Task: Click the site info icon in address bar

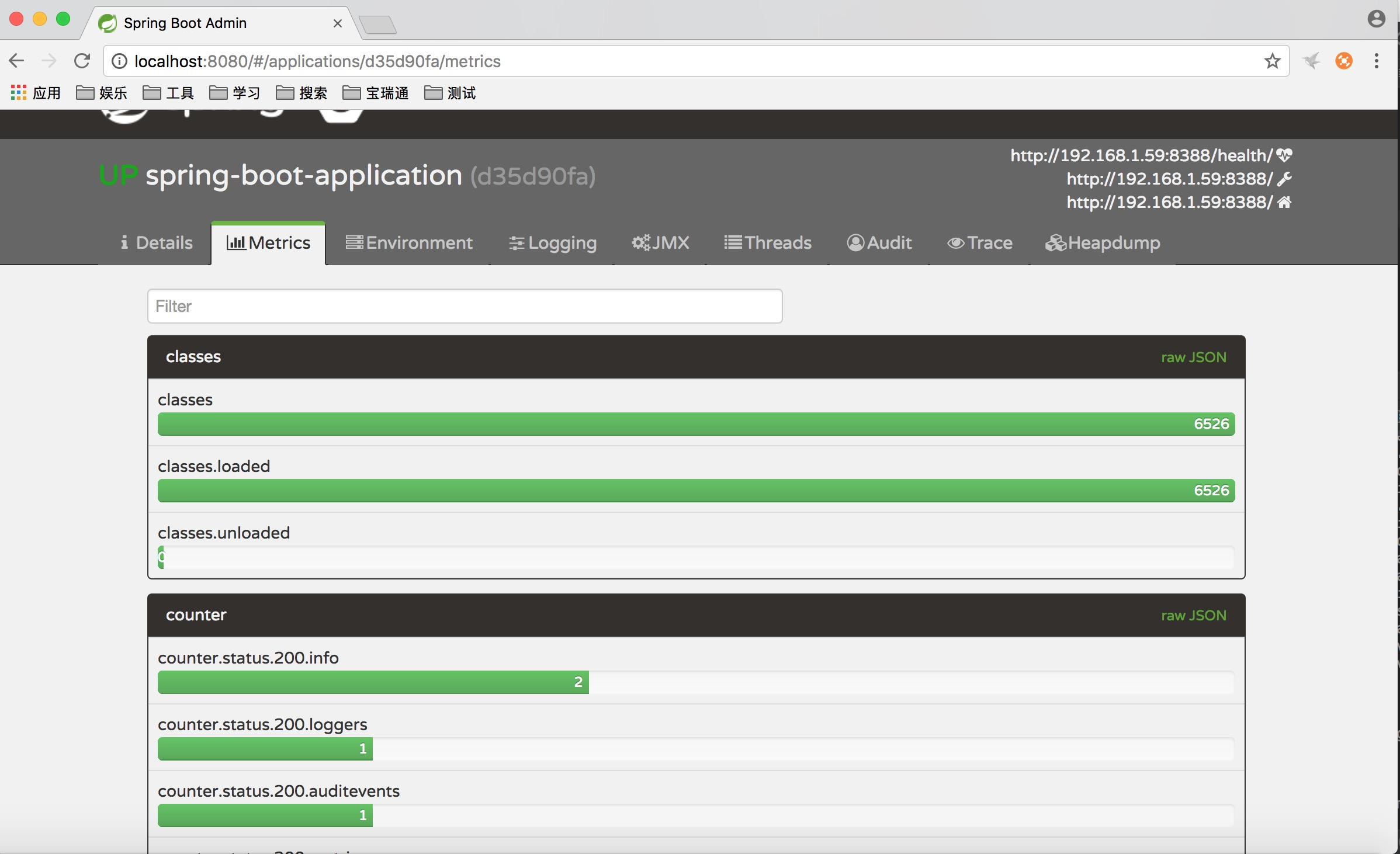Action: (x=119, y=61)
